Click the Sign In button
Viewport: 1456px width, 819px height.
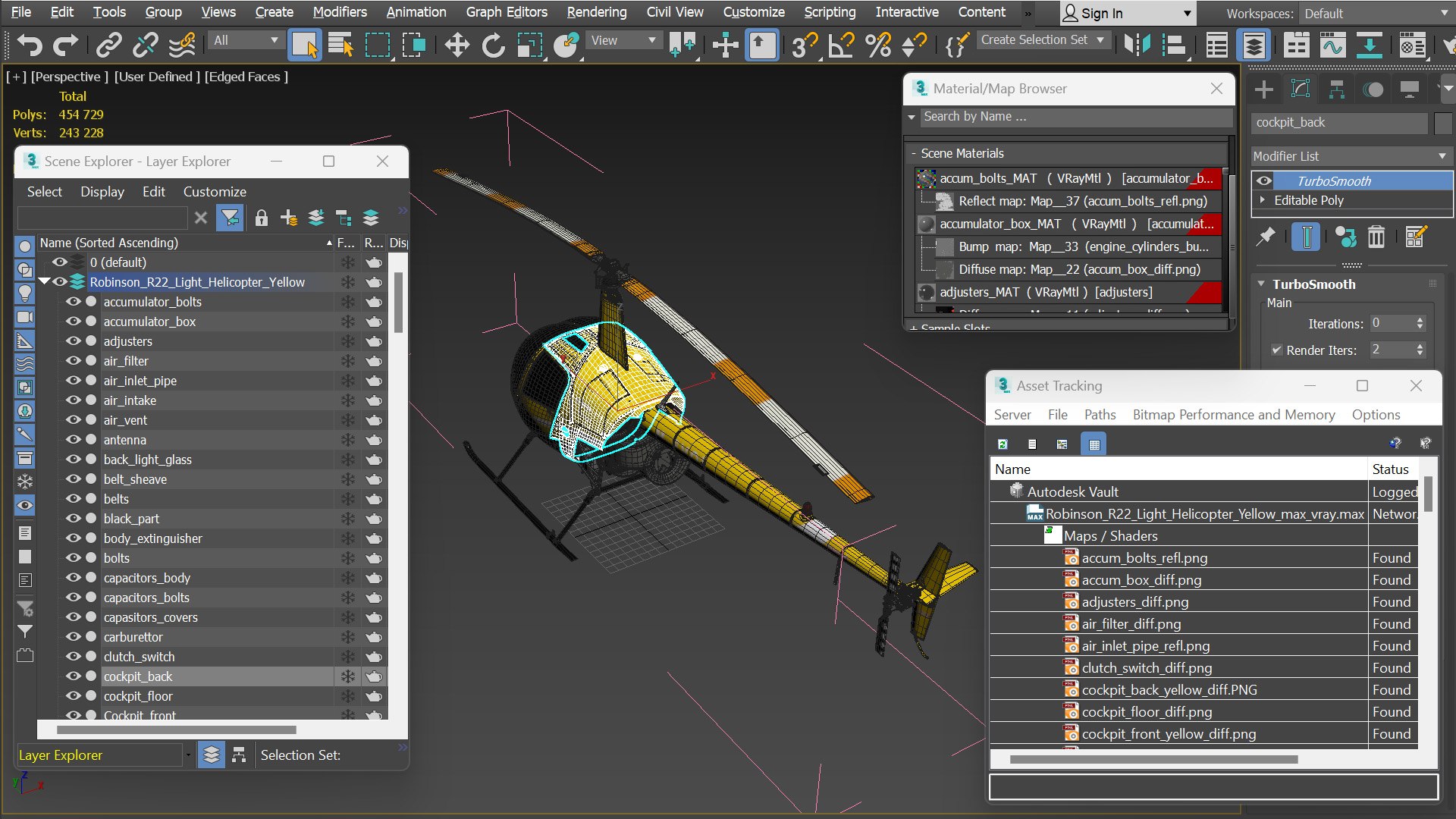[1127, 14]
